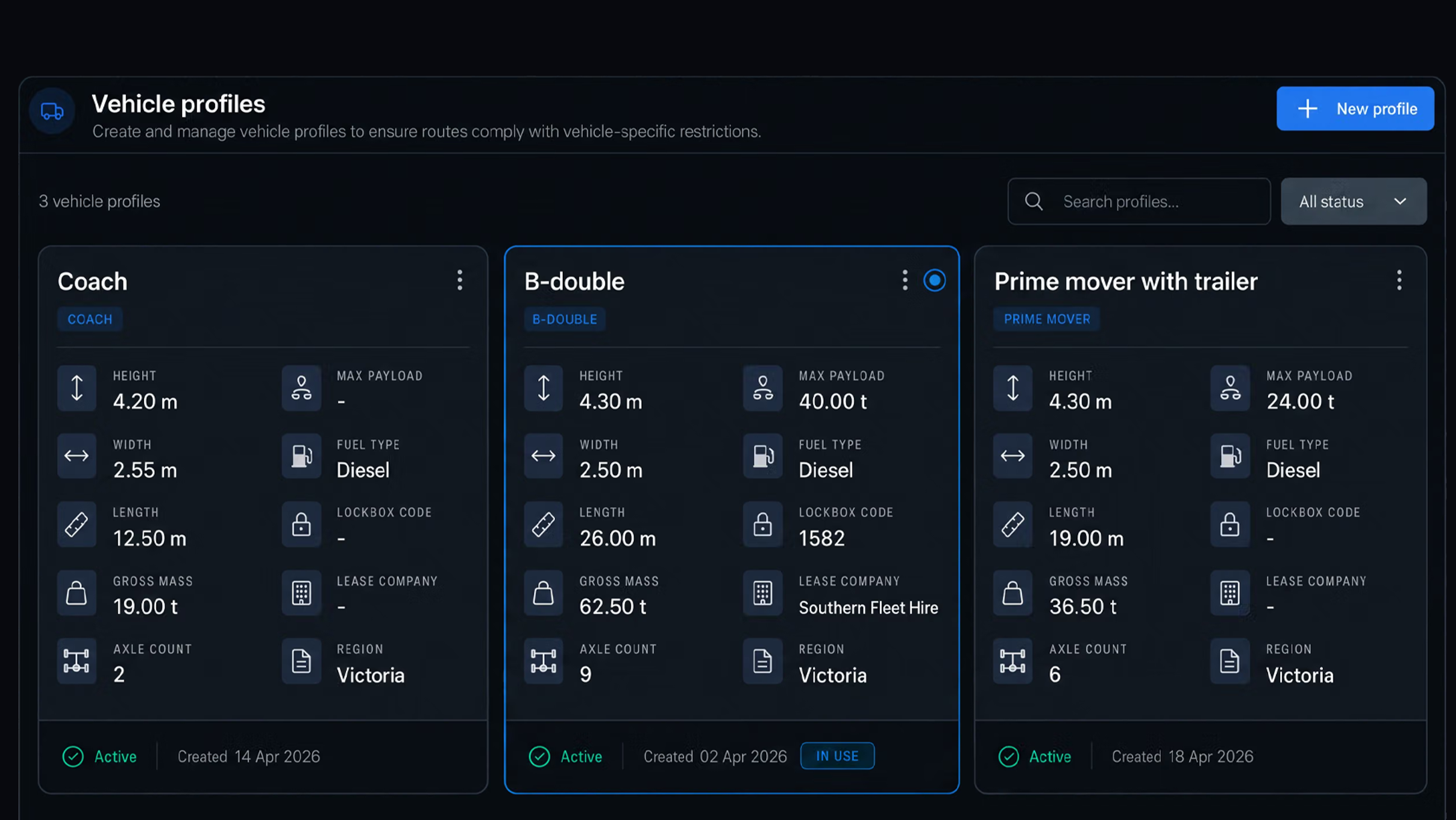The image size is (1456, 820).
Task: Click the Coach Active status check icon
Action: [73, 757]
